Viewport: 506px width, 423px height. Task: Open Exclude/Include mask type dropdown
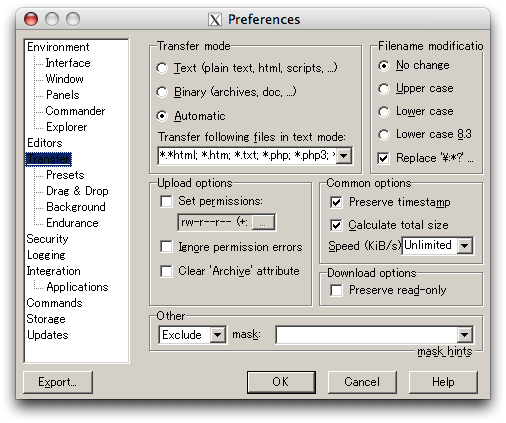coord(218,335)
